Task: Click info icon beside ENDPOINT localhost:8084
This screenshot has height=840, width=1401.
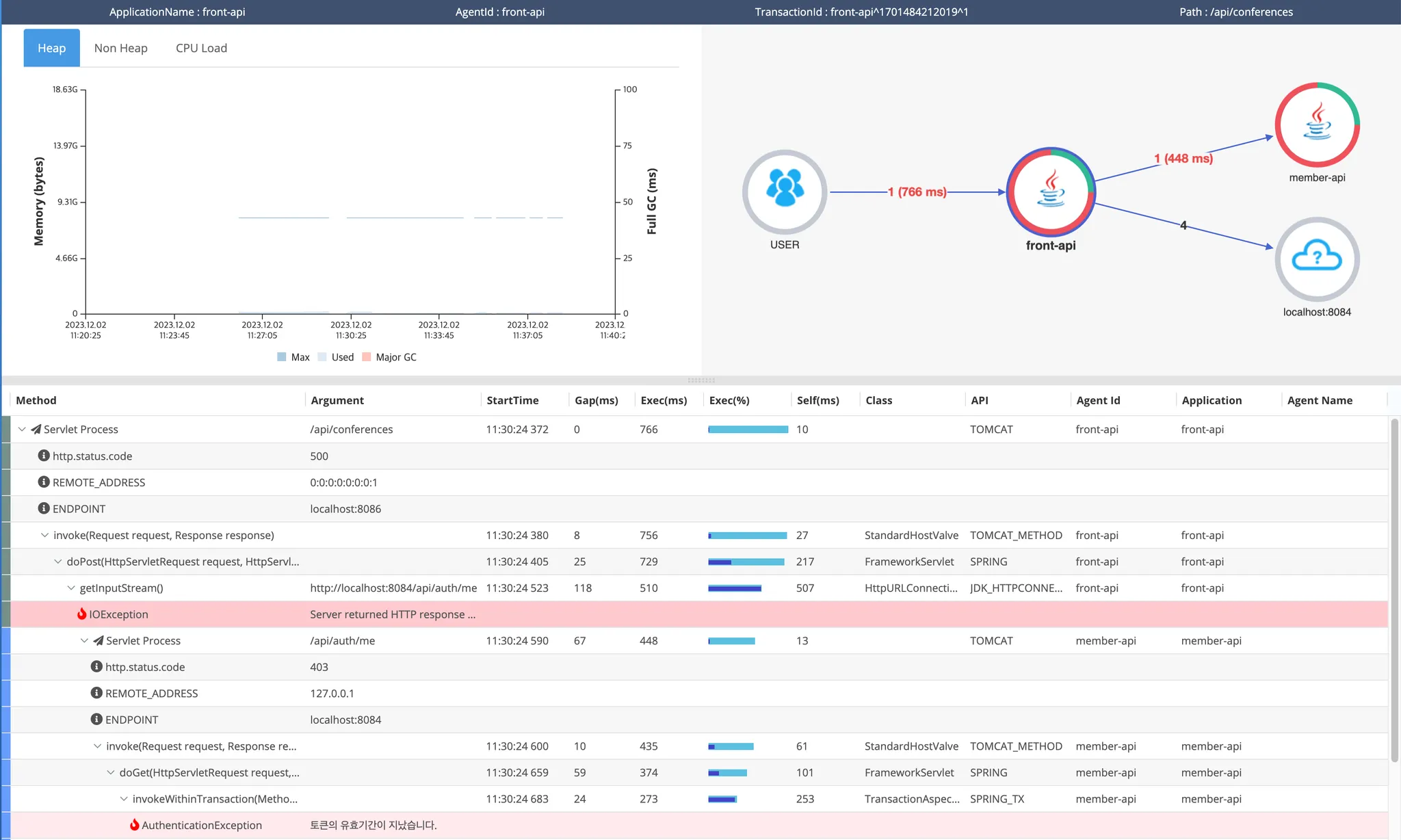Action: coord(96,720)
